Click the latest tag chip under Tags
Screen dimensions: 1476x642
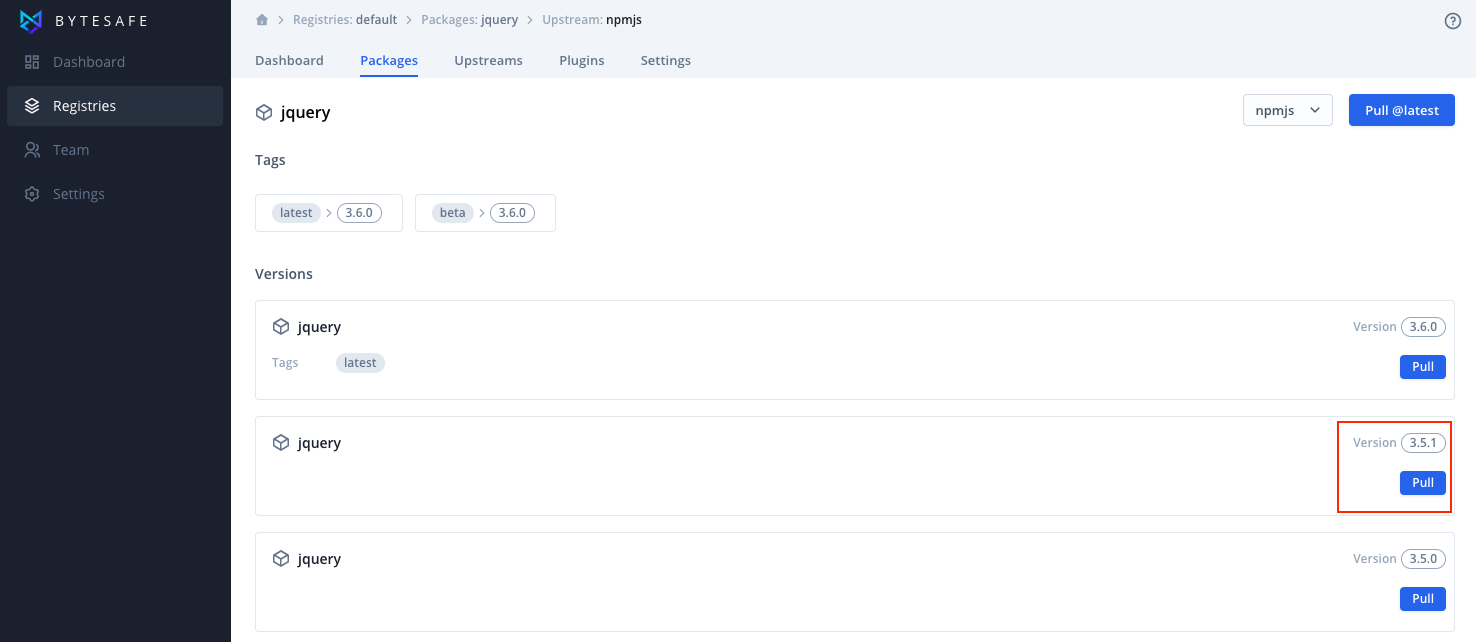[x=296, y=213]
